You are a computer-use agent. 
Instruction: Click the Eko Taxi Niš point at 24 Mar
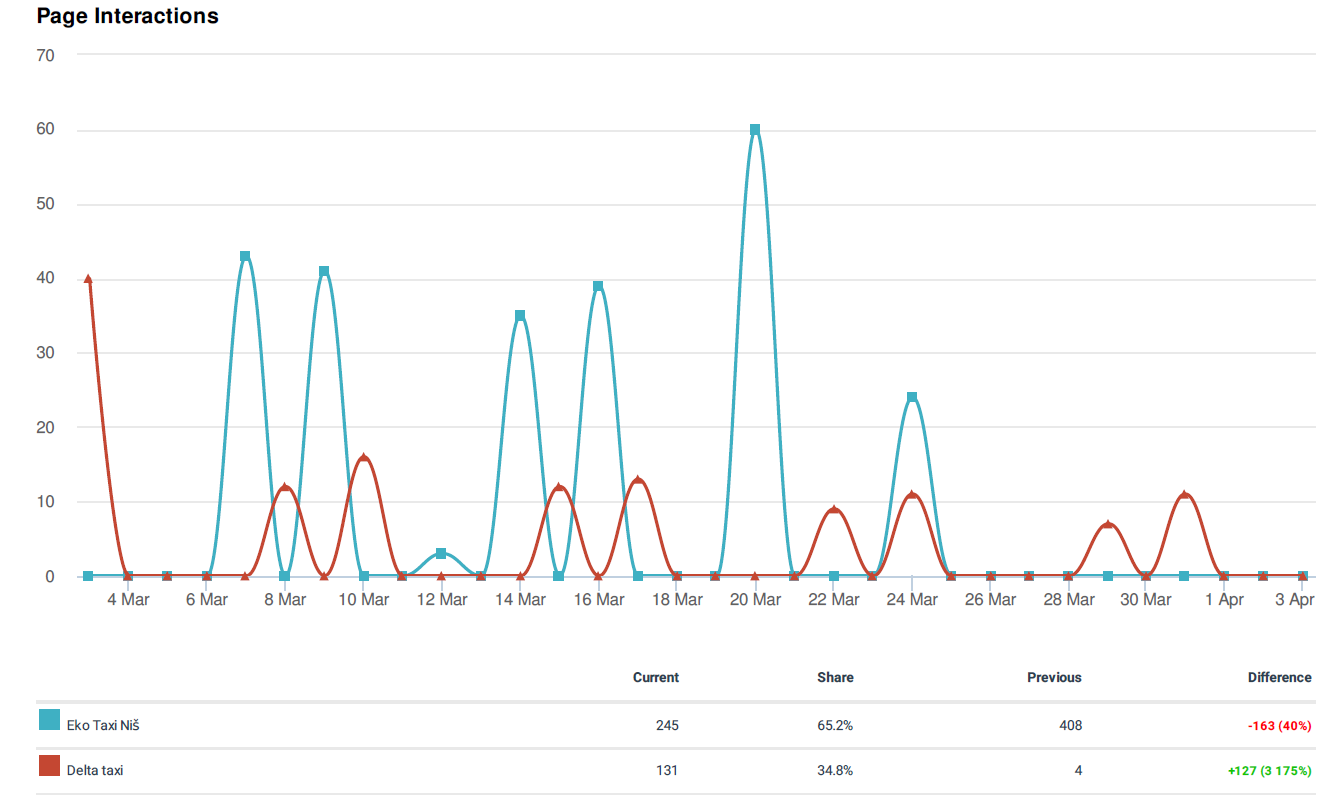point(912,397)
